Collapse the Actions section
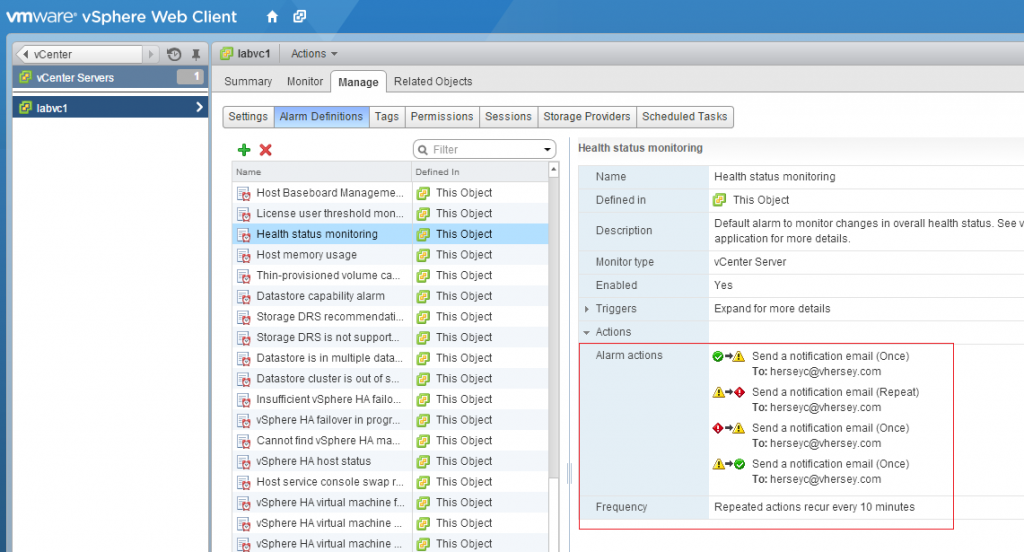1024x552 pixels. (586, 332)
